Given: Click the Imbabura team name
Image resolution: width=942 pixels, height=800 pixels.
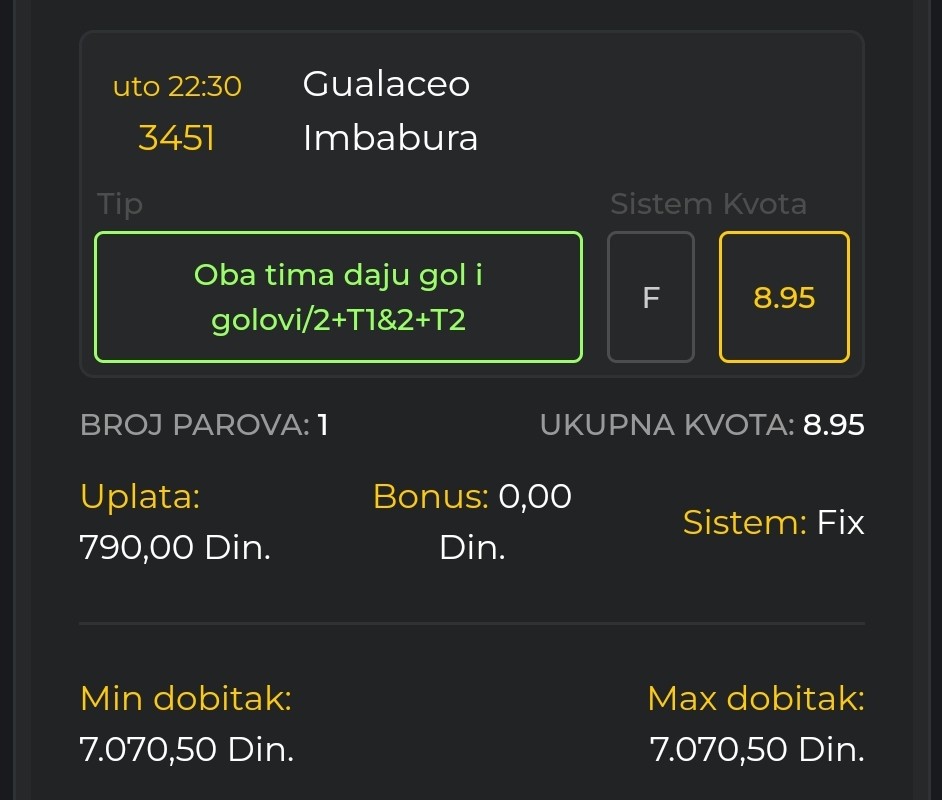Looking at the screenshot, I should pyautogui.click(x=390, y=138).
